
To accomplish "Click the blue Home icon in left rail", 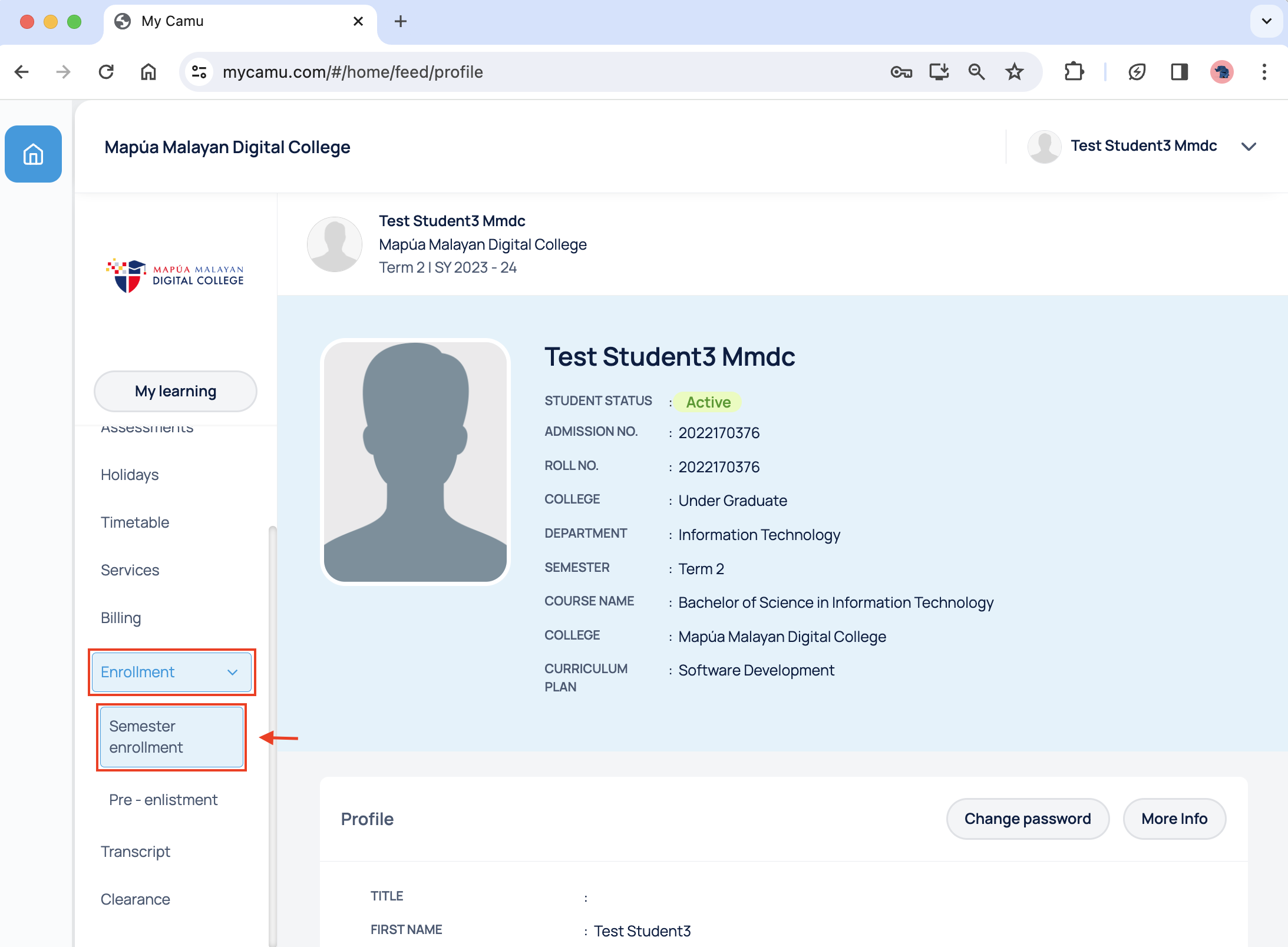I will point(33,154).
